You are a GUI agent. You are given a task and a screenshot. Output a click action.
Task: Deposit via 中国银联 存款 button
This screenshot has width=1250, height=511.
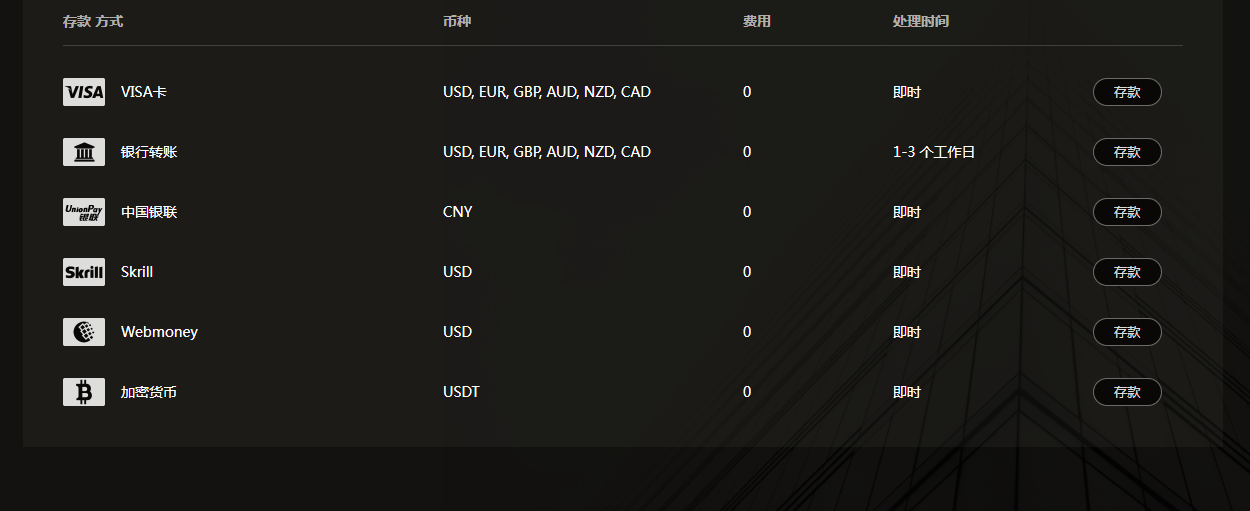pyautogui.click(x=1127, y=212)
